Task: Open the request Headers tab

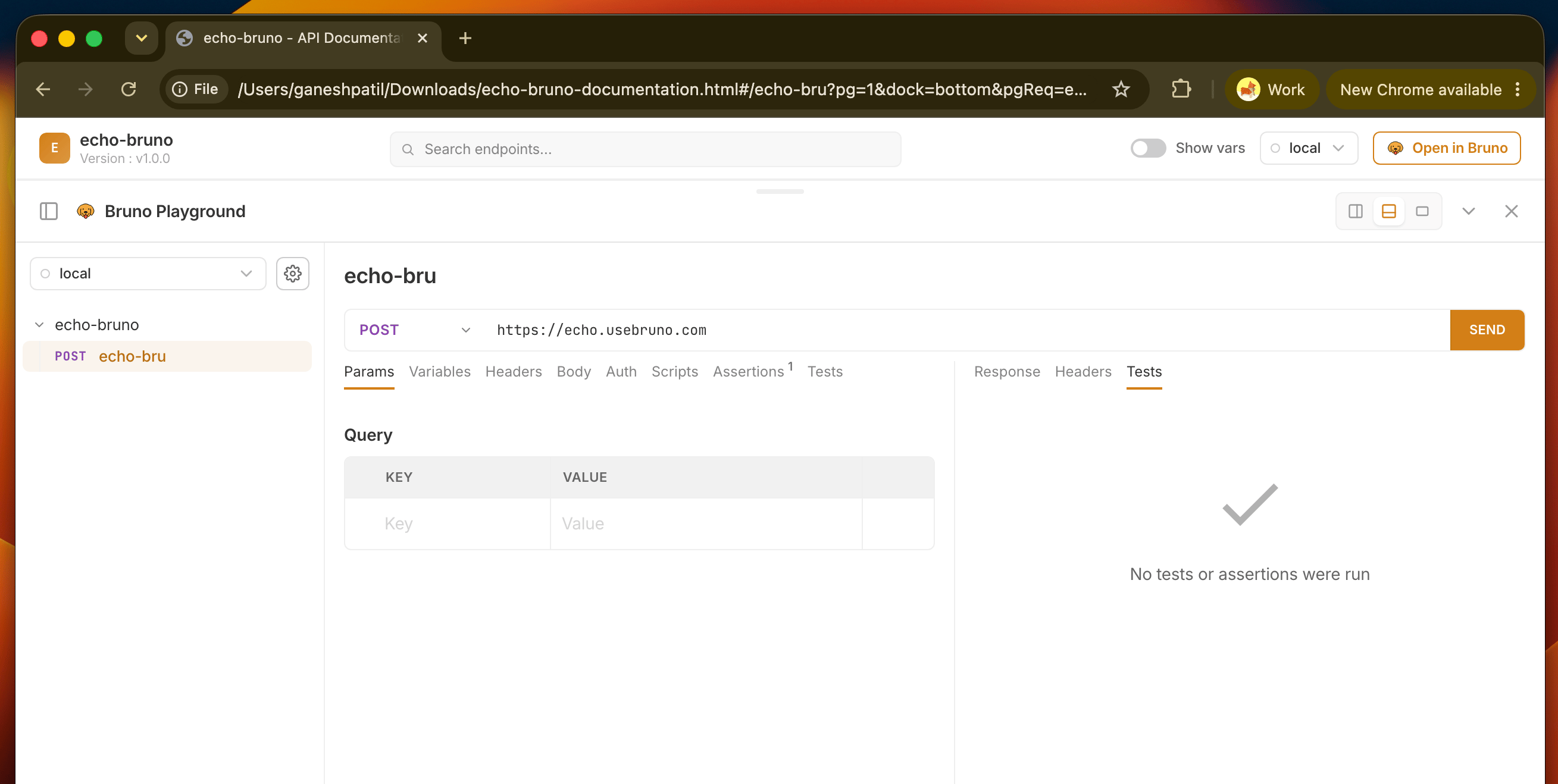Action: pyautogui.click(x=514, y=372)
